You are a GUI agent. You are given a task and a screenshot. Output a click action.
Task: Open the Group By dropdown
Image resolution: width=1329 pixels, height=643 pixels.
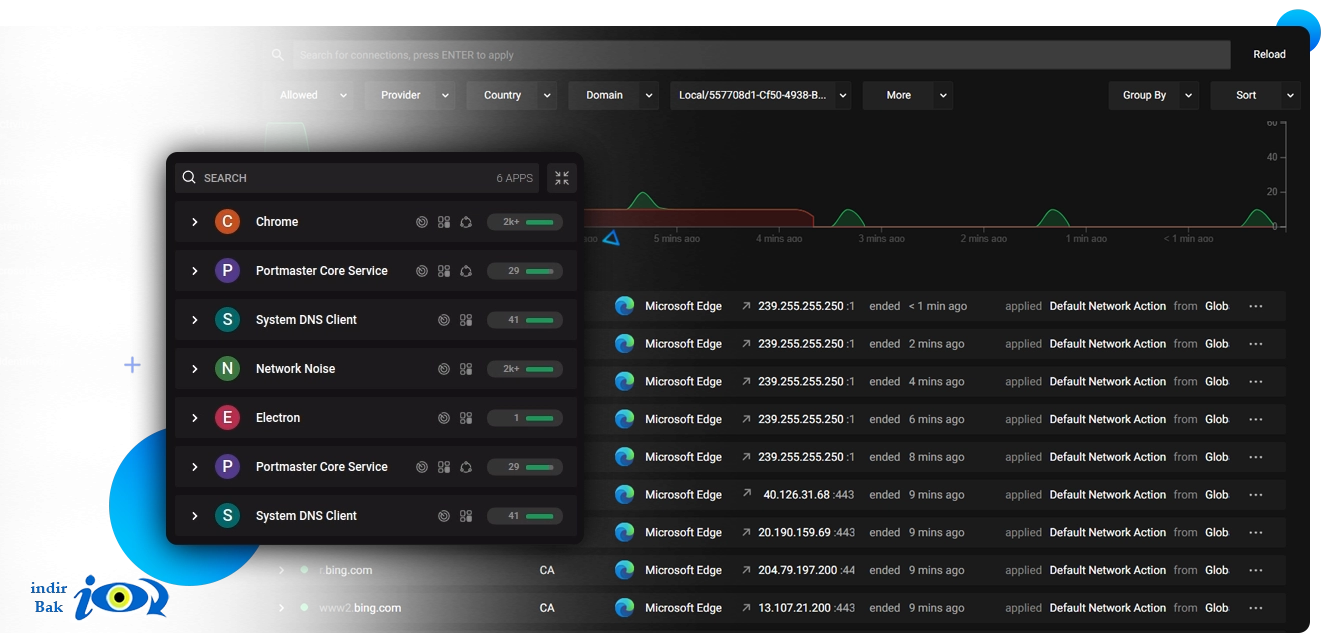click(x=1154, y=95)
